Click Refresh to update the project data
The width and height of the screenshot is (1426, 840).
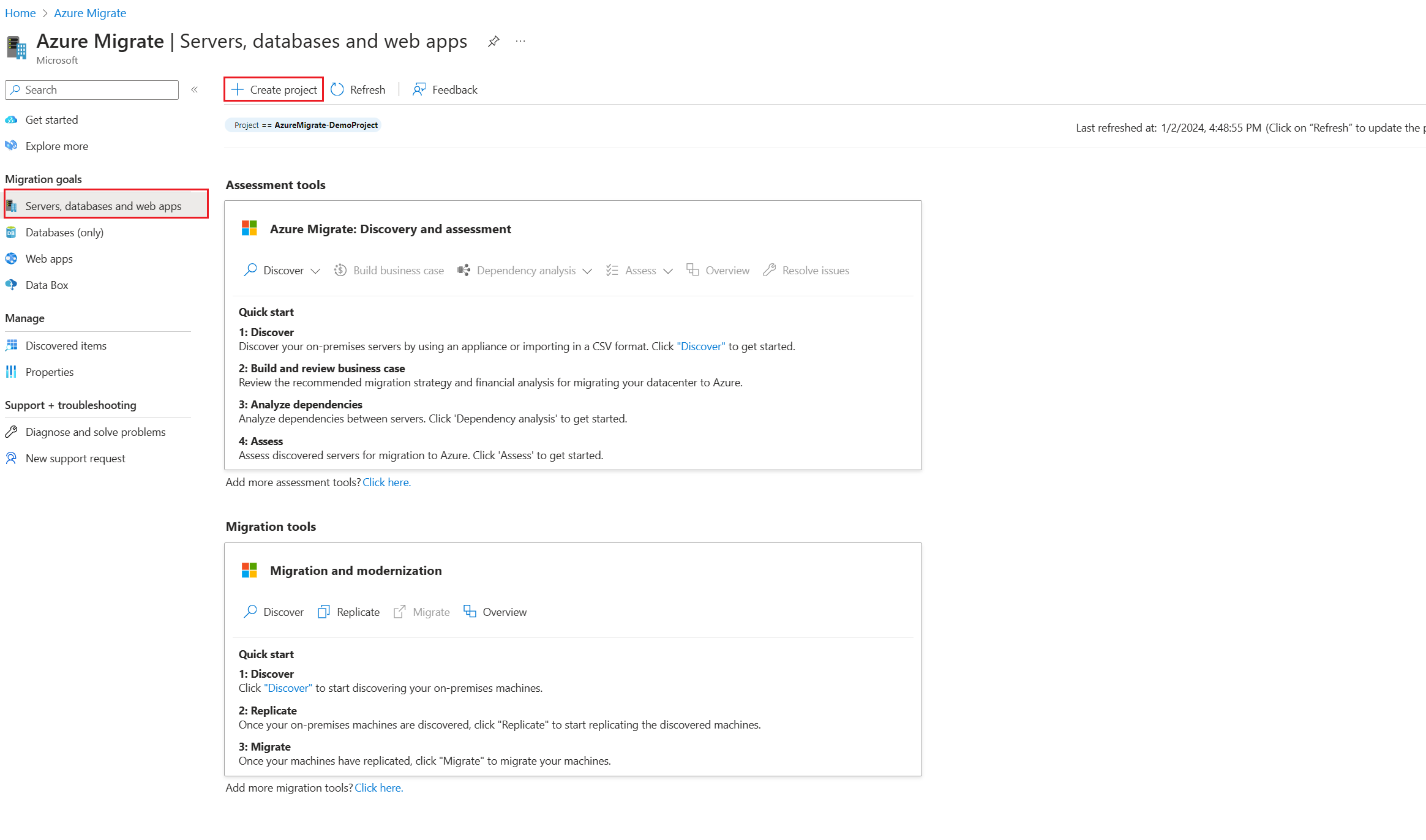point(358,89)
